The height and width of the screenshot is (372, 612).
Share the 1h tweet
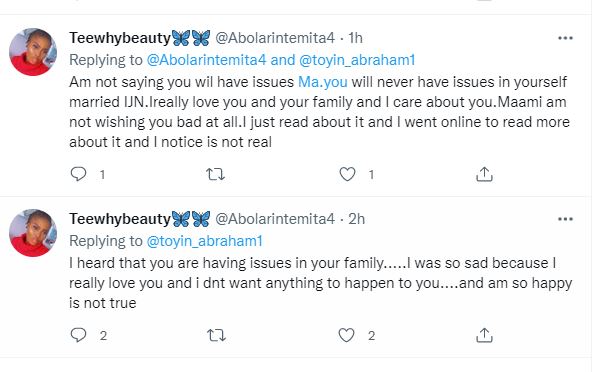coord(484,174)
